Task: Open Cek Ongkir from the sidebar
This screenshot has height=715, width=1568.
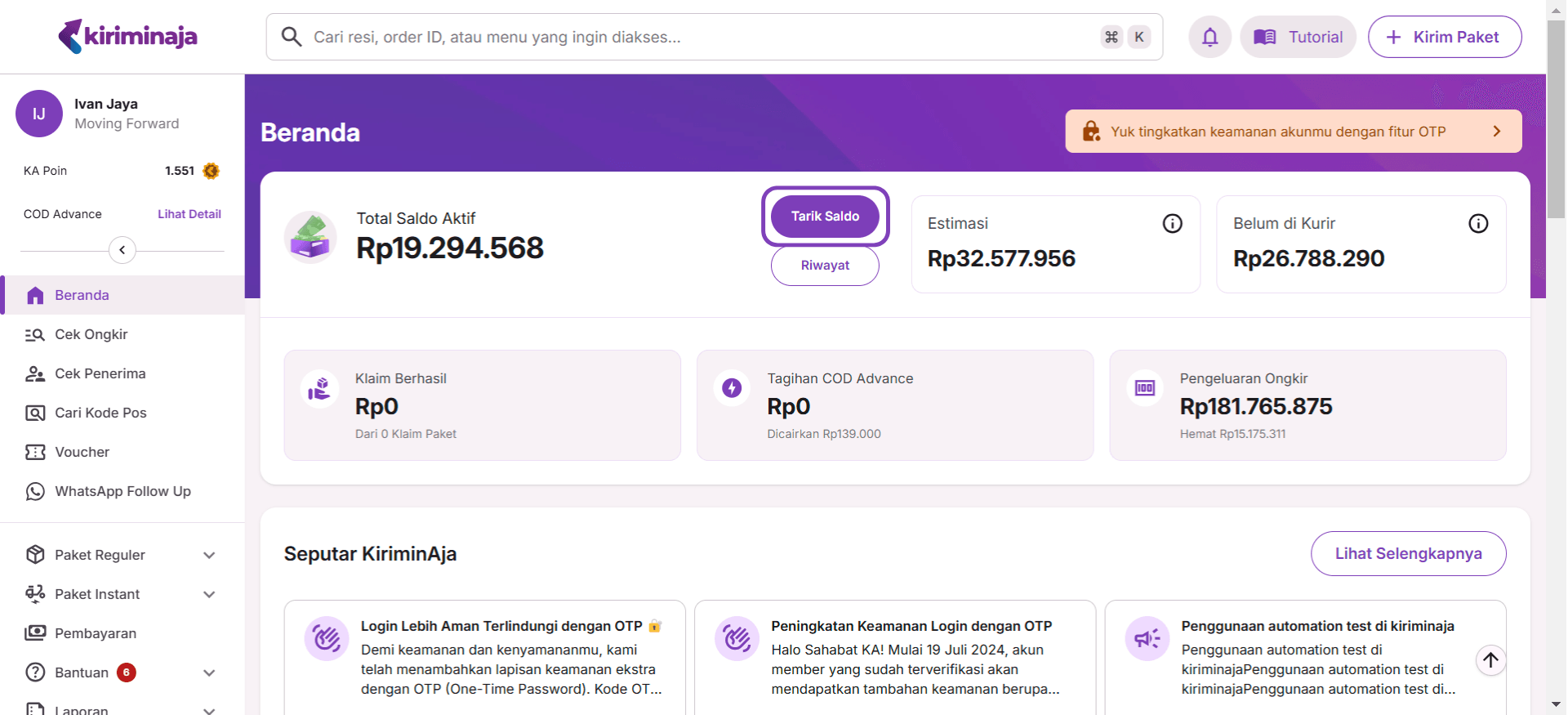Action: (x=91, y=334)
